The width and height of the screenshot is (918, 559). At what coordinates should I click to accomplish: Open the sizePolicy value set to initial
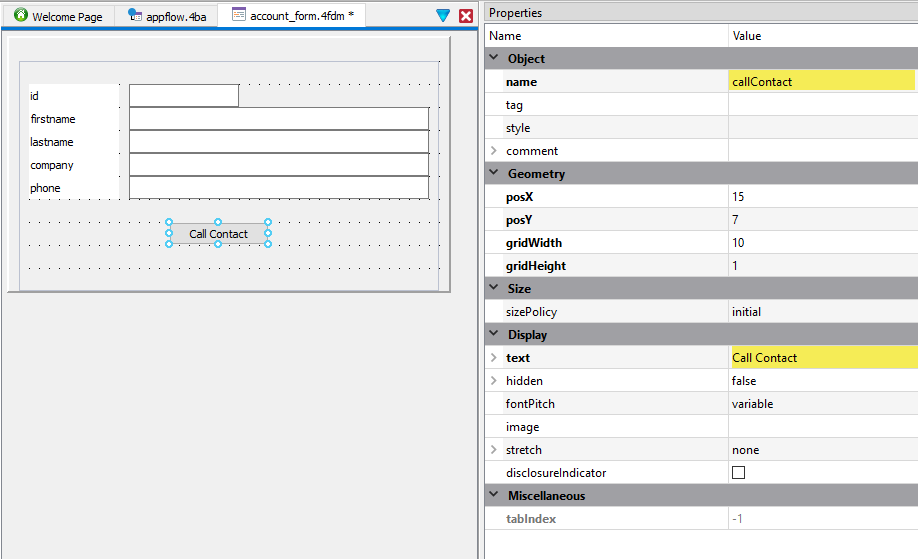(x=821, y=312)
